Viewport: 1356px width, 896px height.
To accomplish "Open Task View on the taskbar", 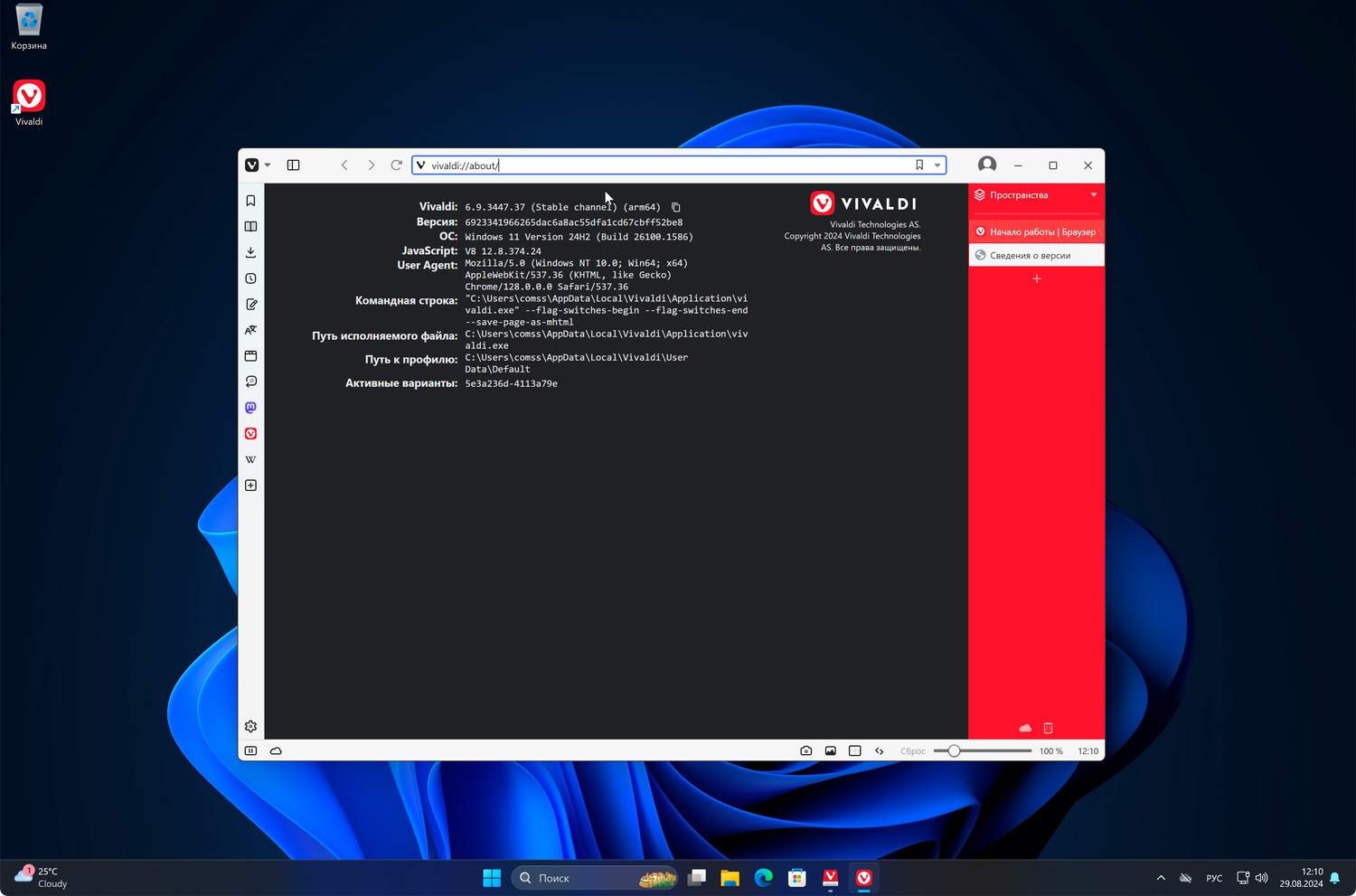I will click(x=697, y=878).
